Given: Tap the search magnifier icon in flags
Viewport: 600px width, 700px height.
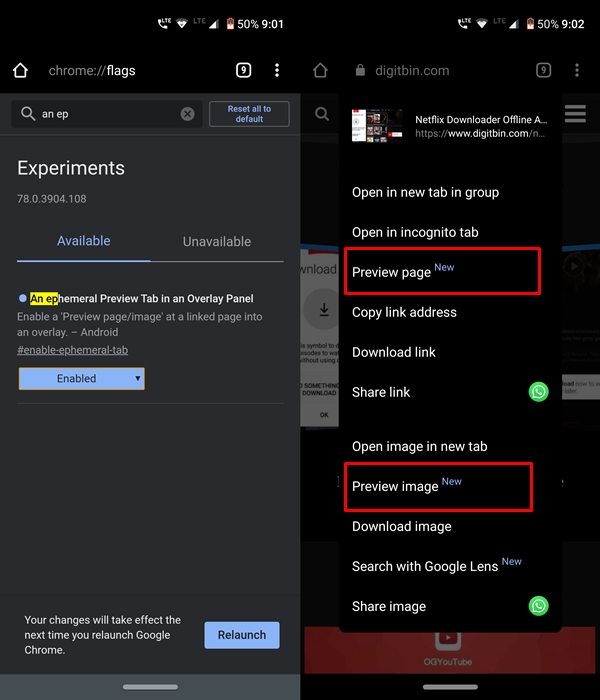Looking at the screenshot, I should 27,114.
